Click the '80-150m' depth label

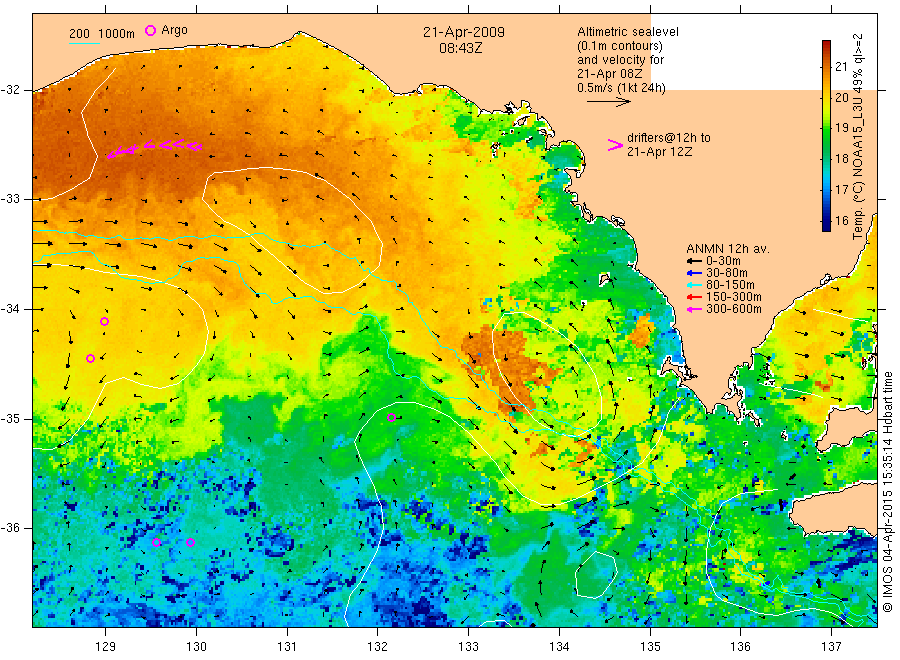(730, 285)
